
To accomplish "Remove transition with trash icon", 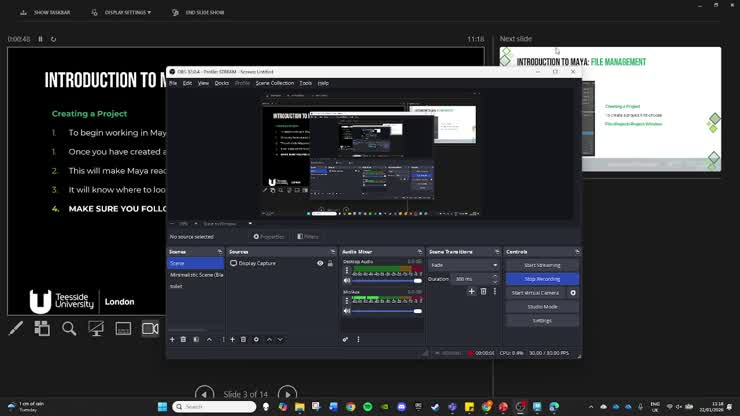I will [x=483, y=292].
